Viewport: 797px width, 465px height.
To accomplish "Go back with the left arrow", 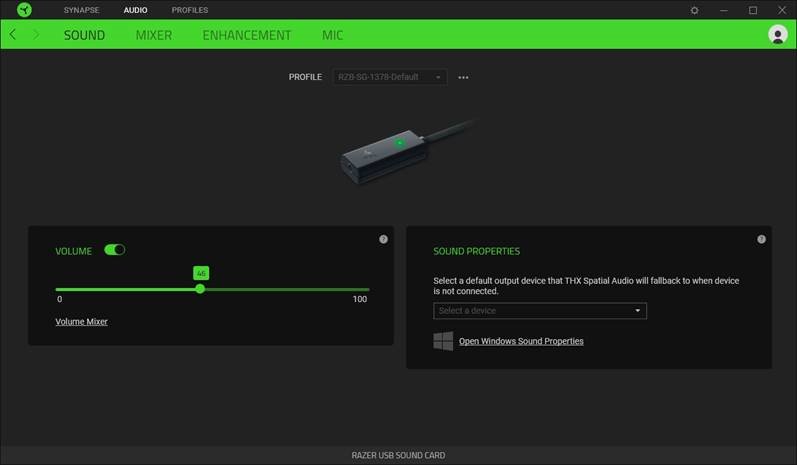I will coord(13,35).
